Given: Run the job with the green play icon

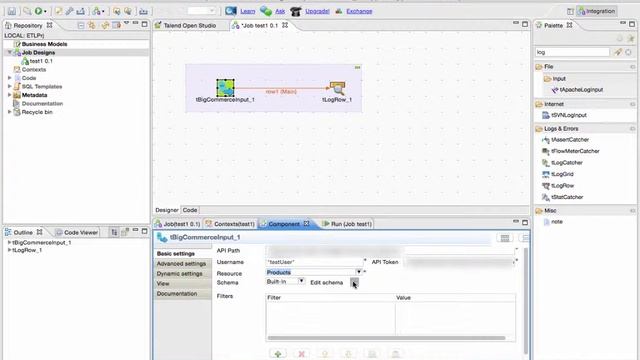Looking at the screenshot, I should [38, 11].
